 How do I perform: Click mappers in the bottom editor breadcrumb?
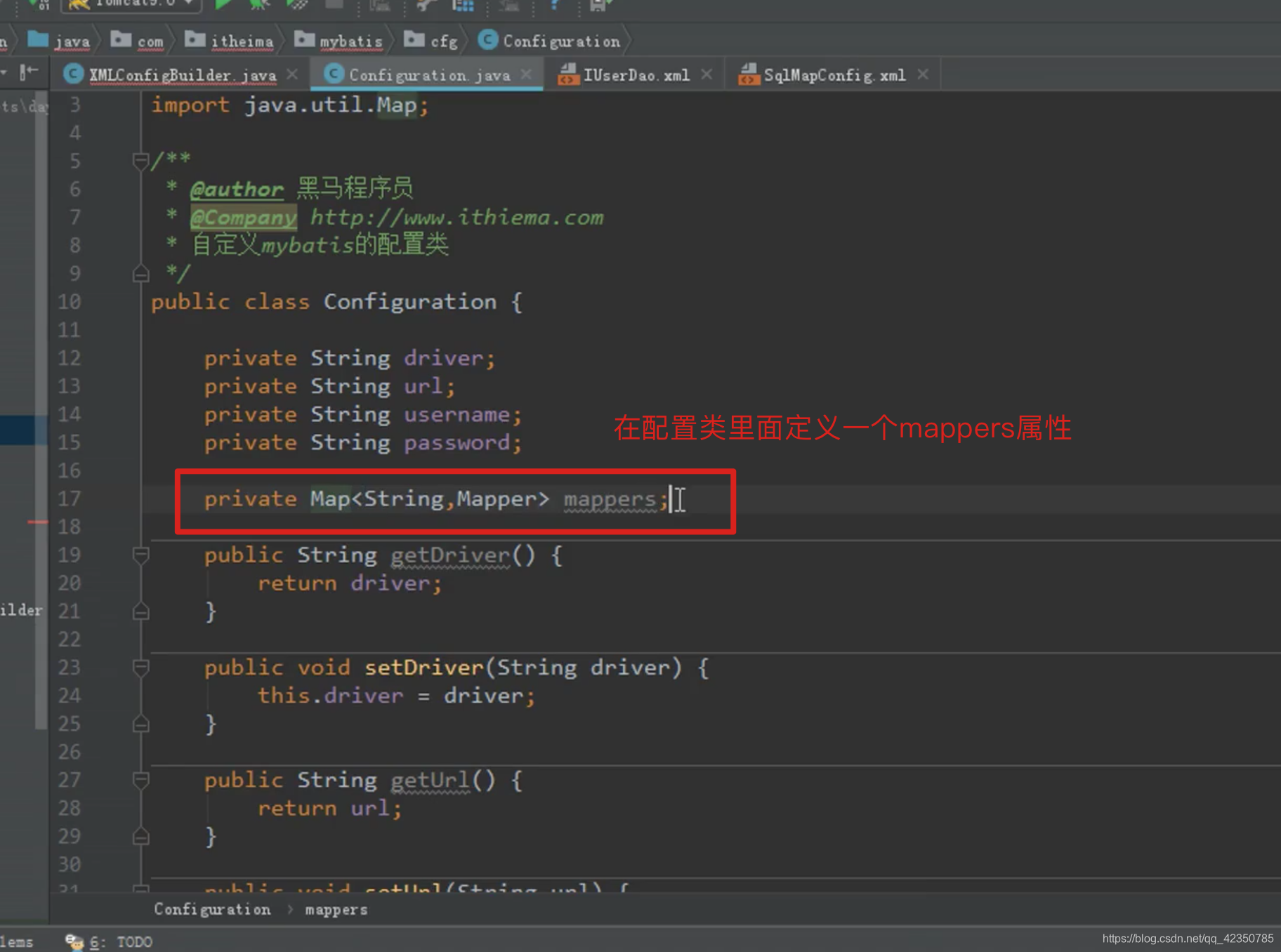pyautogui.click(x=336, y=910)
